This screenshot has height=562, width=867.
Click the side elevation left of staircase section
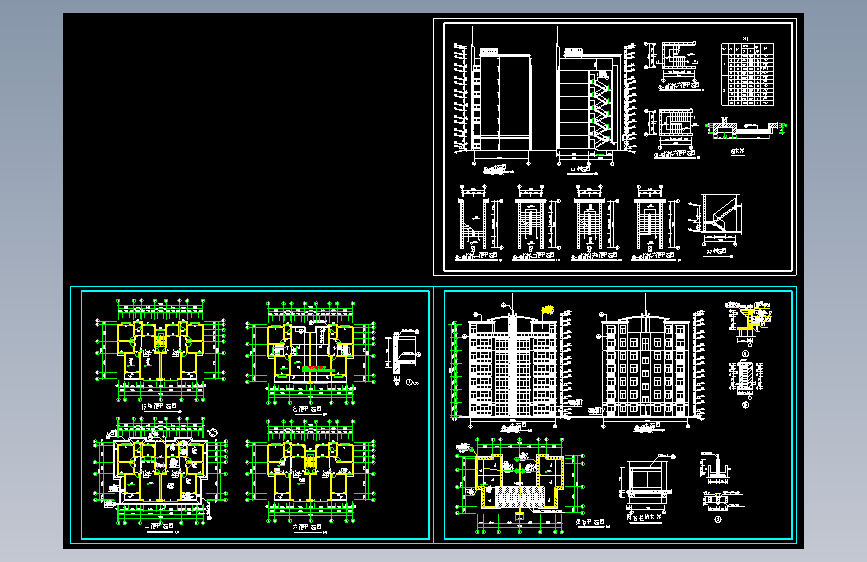(493, 100)
